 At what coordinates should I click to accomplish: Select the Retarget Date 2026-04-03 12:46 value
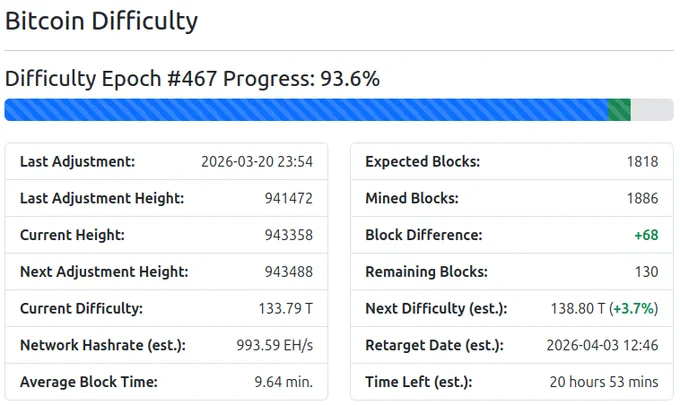tap(602, 345)
